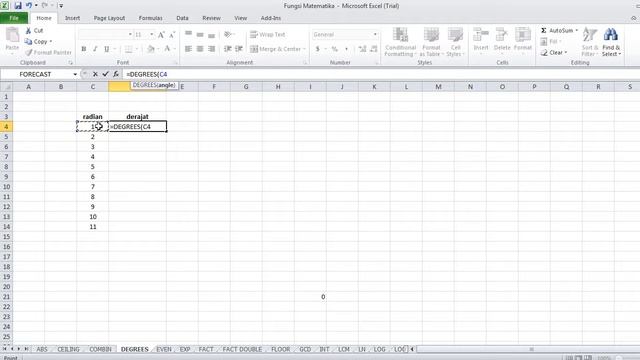
Task: Click the Undo icon in quick access toolbar
Action: [x=29, y=6]
